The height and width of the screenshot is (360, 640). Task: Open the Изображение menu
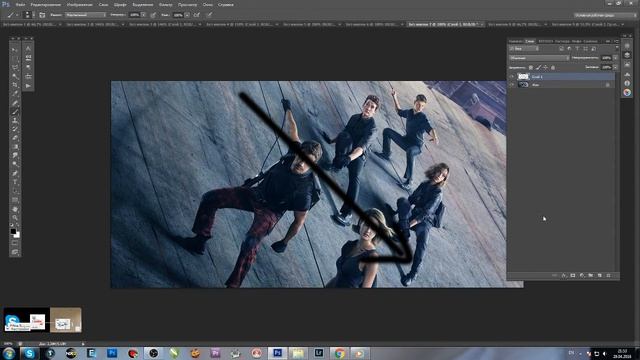pyautogui.click(x=80, y=4)
